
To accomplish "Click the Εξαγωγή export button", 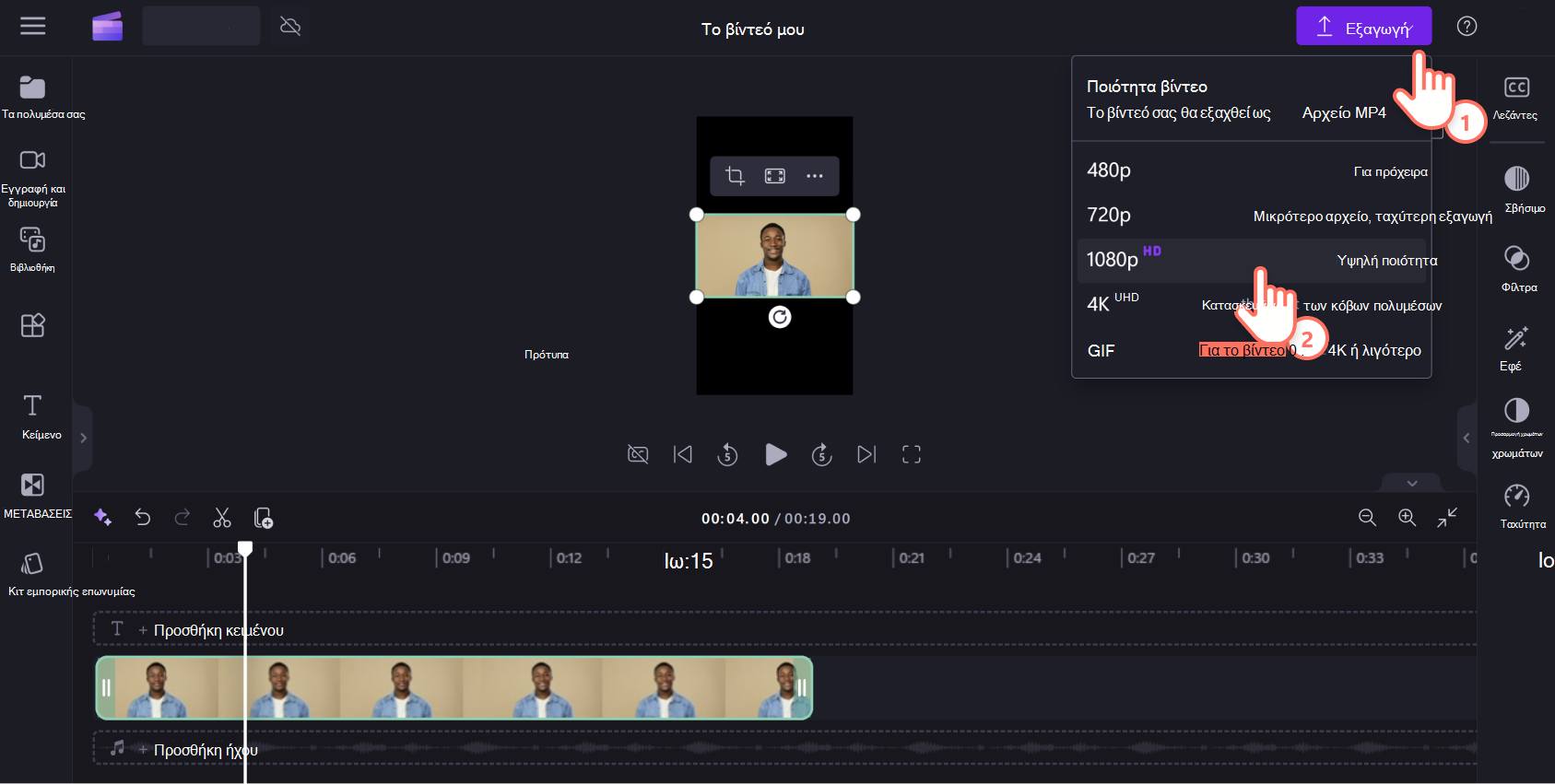I will 1363,26.
